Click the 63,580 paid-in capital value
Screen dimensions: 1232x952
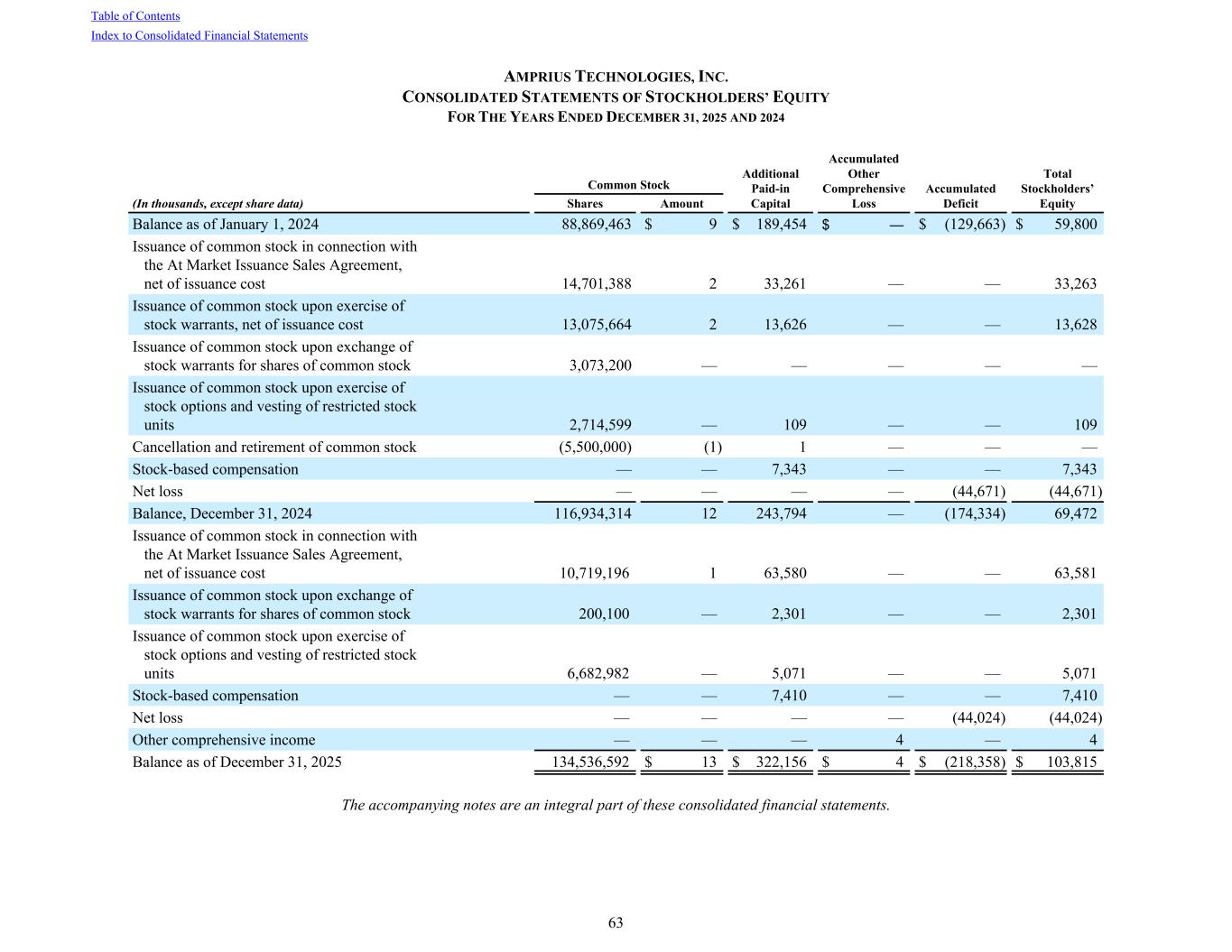coord(783,574)
